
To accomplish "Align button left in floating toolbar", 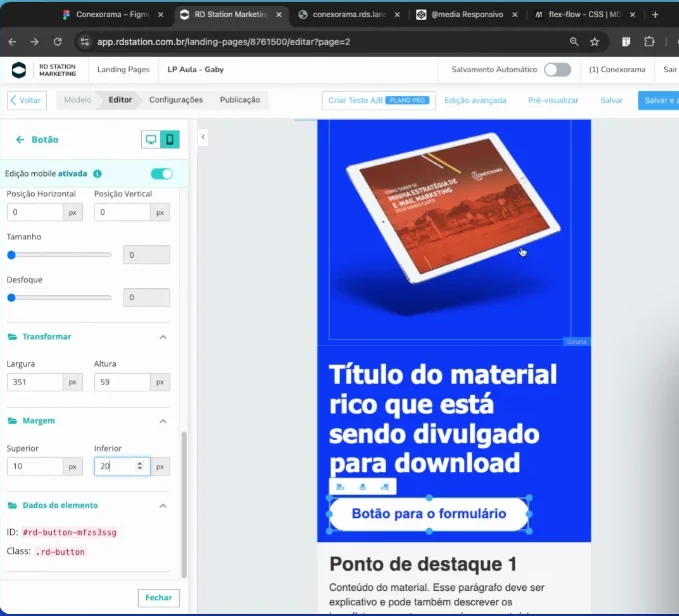I will coord(340,487).
